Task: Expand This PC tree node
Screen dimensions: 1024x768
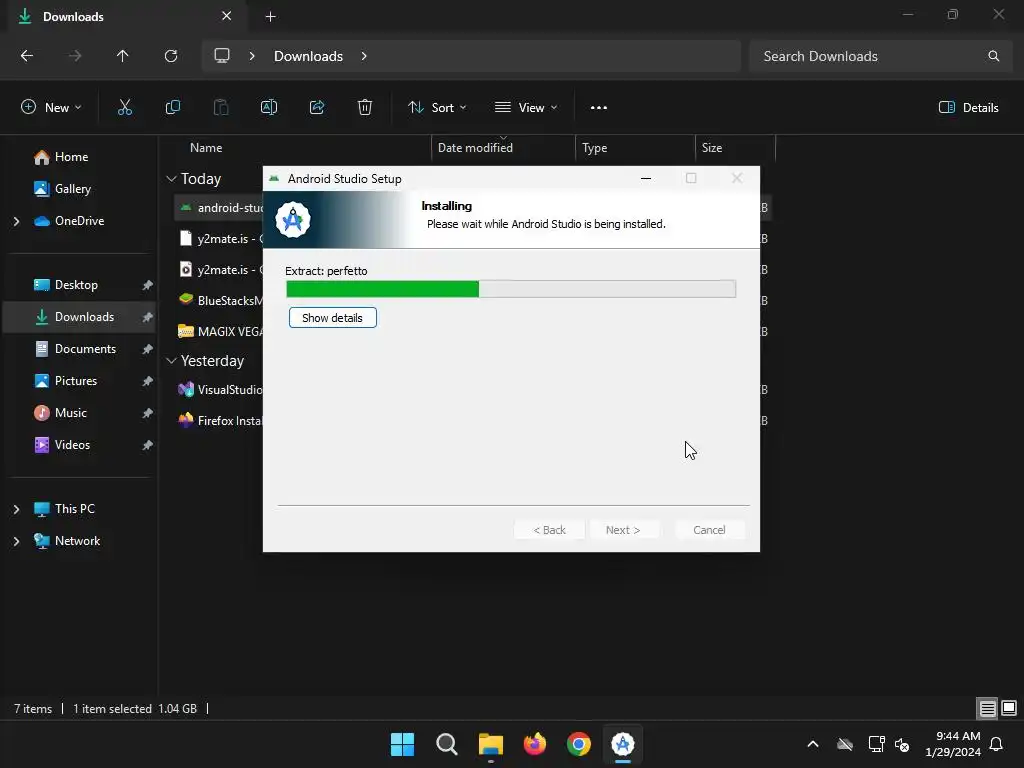Action: click(x=16, y=509)
